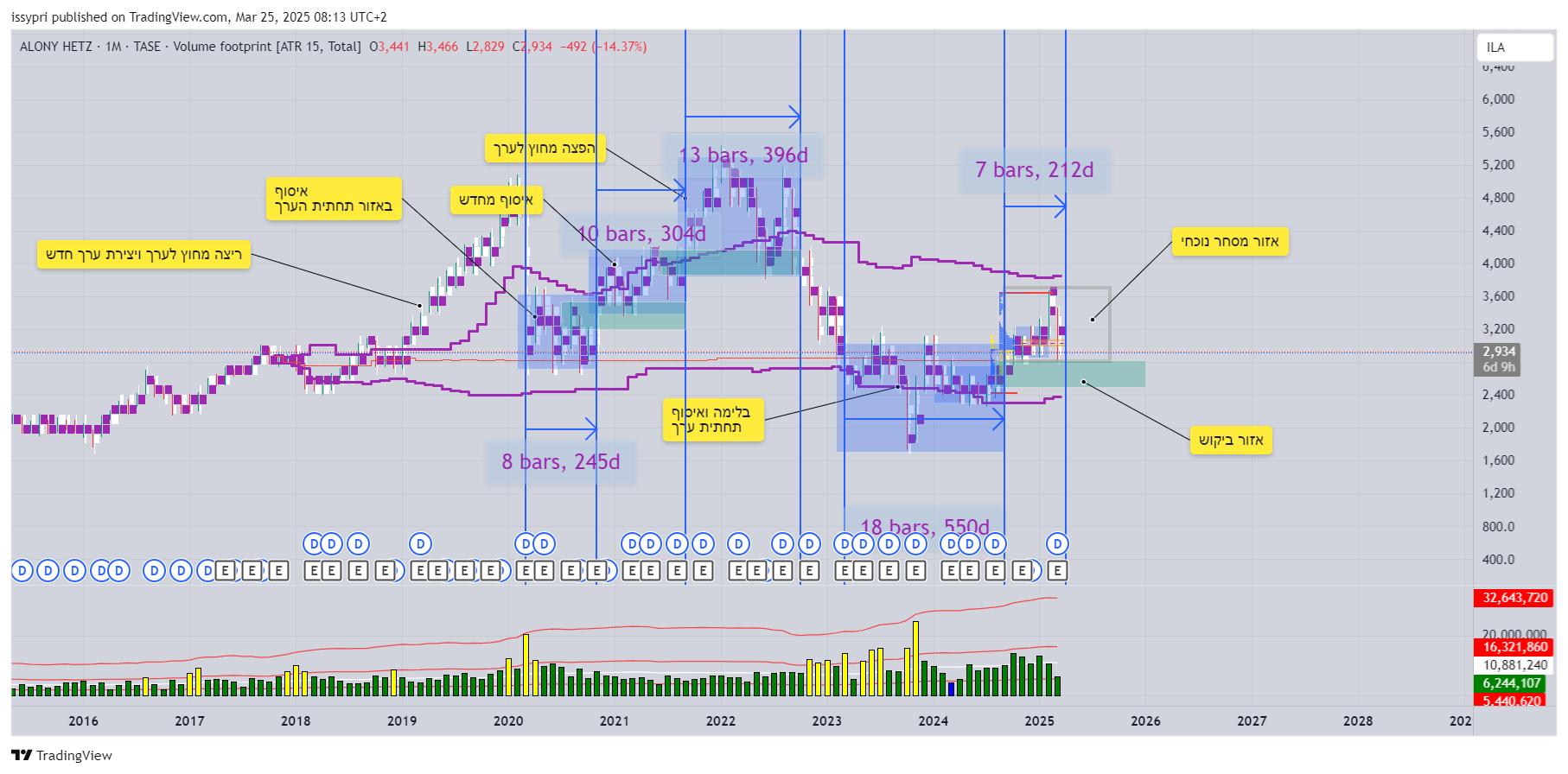Click the 4,000 price axis label
This screenshot has height=774, width=1568.
pos(1499,263)
